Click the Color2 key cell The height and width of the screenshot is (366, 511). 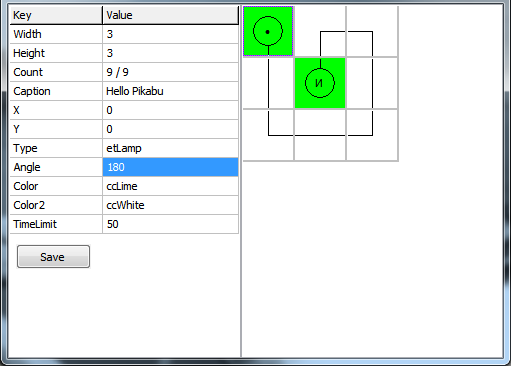click(56, 205)
